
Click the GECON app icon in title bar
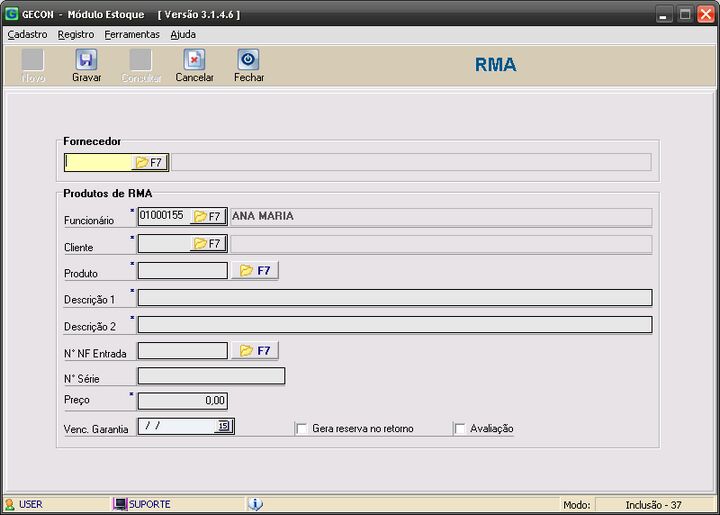click(x=11, y=14)
